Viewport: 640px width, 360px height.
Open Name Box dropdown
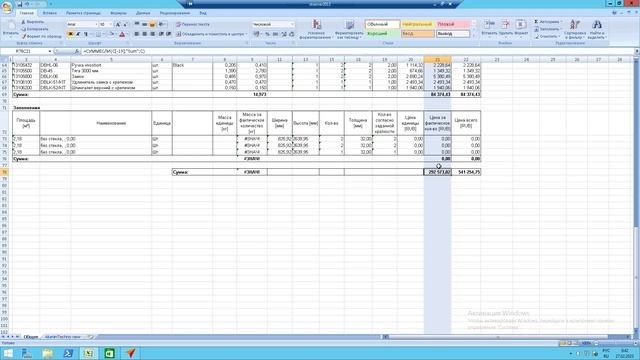coord(49,51)
